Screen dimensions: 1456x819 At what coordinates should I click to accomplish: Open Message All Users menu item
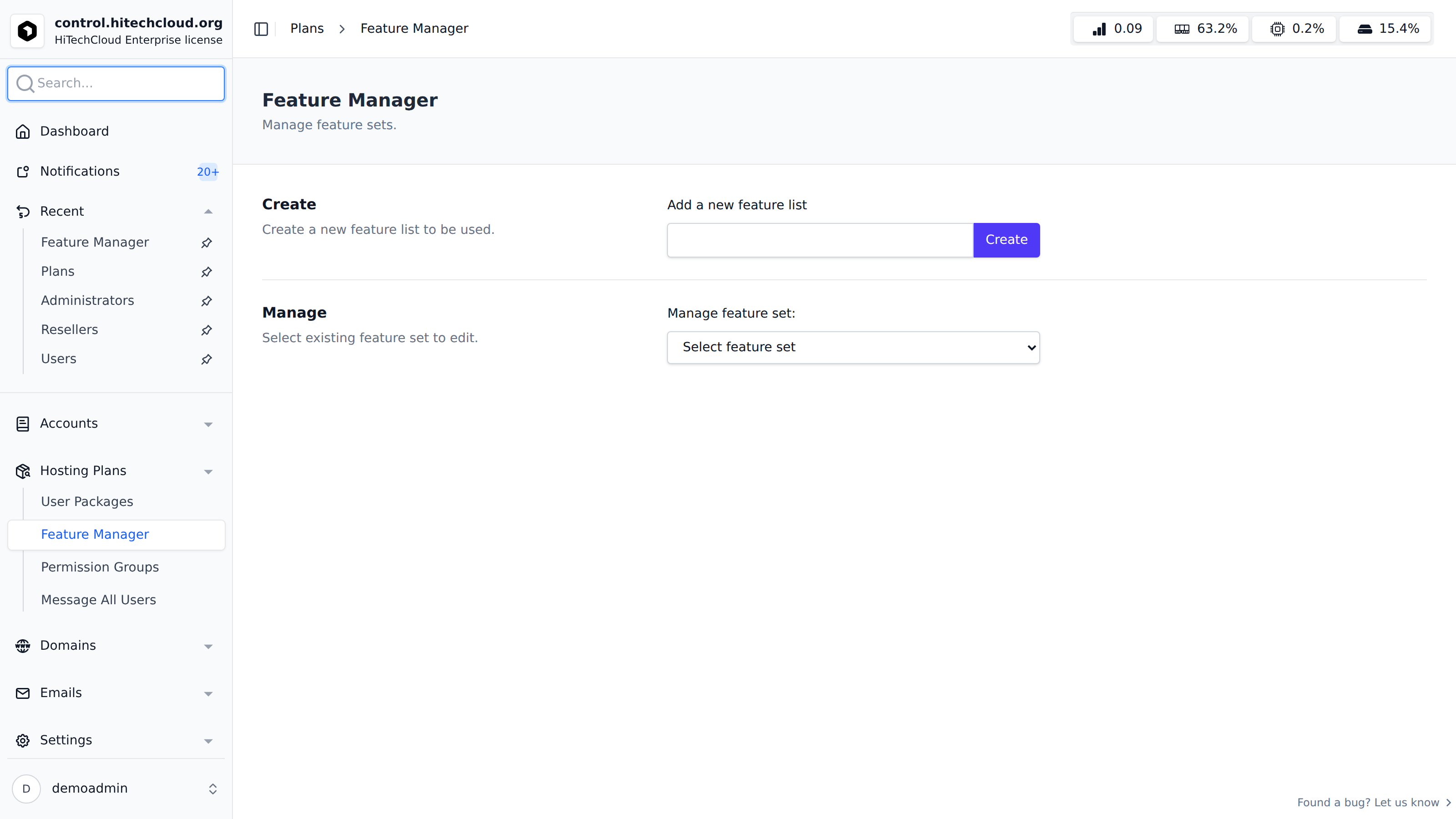pyautogui.click(x=98, y=600)
